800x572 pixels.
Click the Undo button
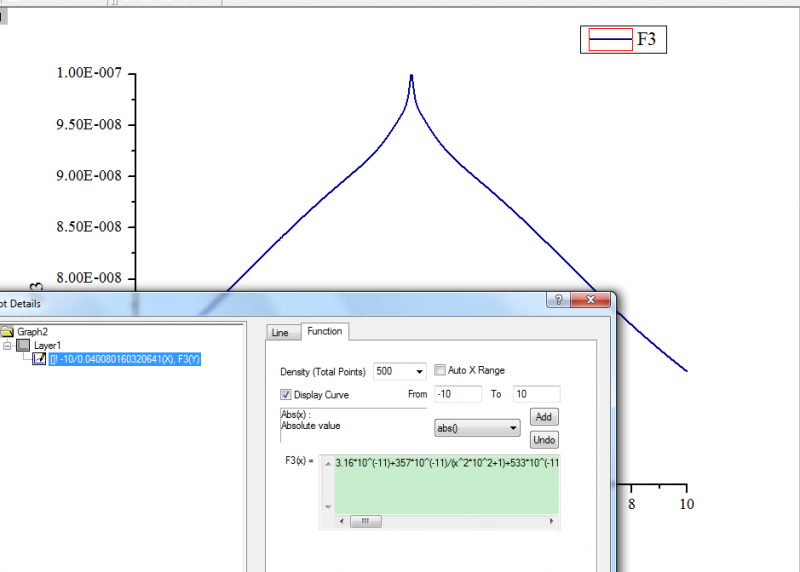point(544,440)
